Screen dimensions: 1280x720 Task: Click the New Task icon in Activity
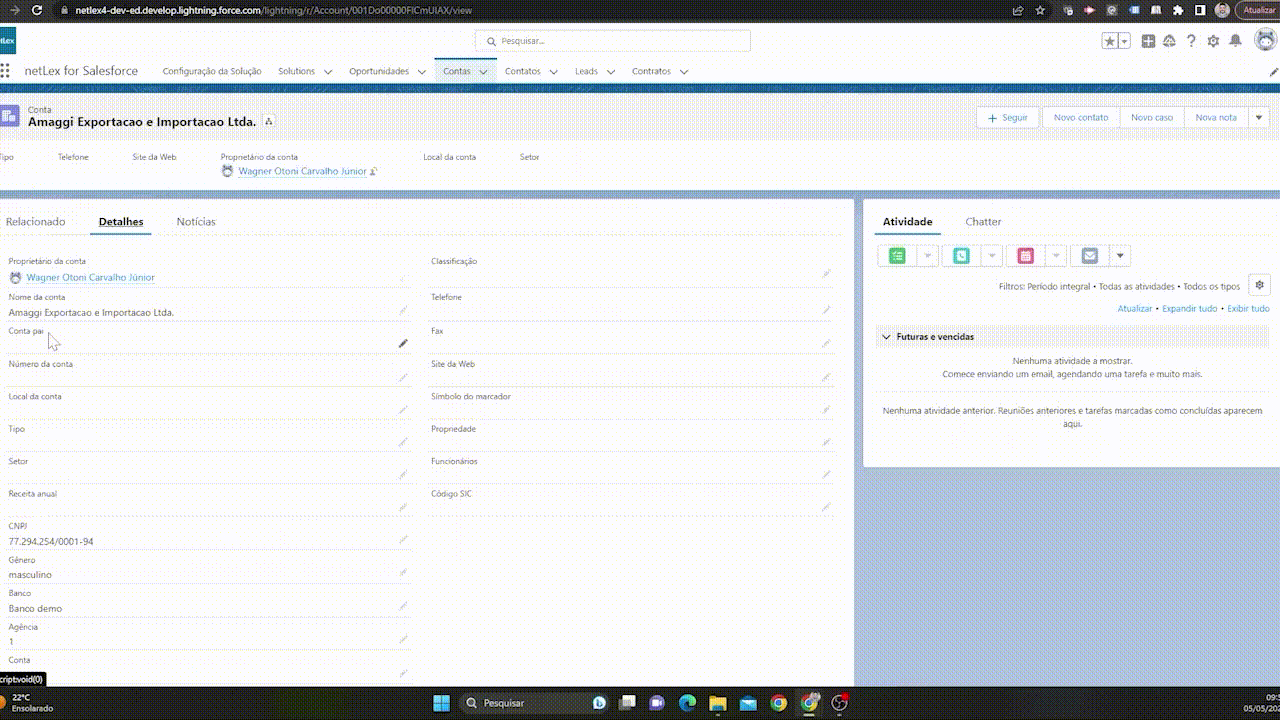tap(897, 256)
